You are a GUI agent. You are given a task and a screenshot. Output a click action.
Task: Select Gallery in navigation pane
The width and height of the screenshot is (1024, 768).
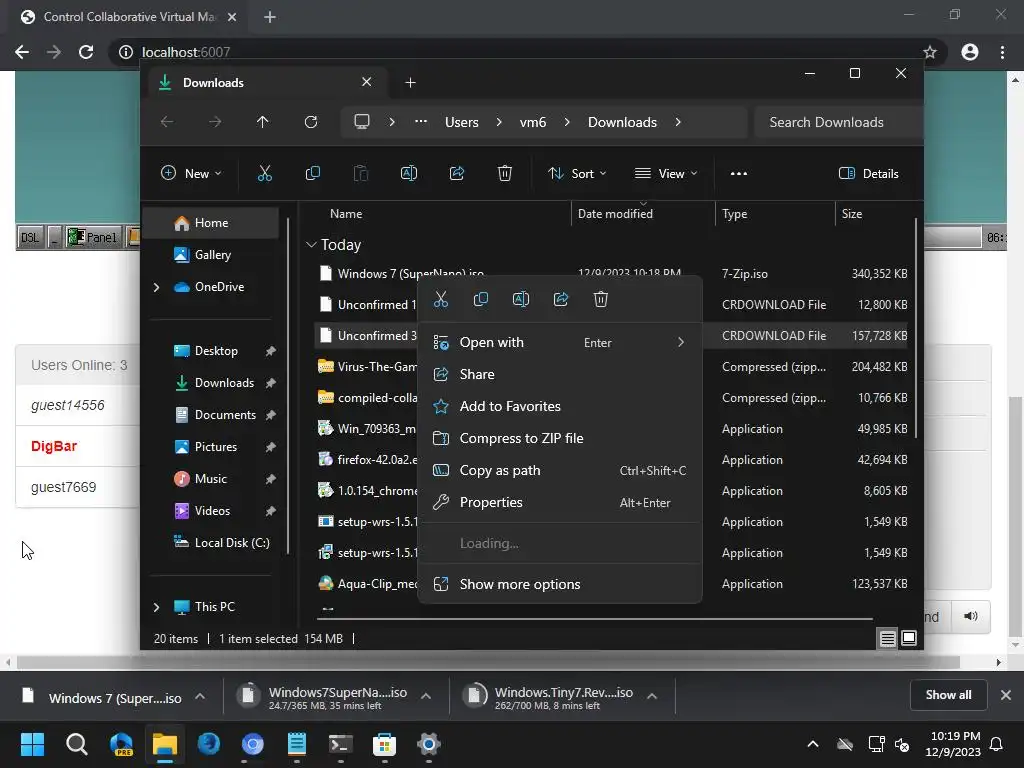pyautogui.click(x=210, y=255)
